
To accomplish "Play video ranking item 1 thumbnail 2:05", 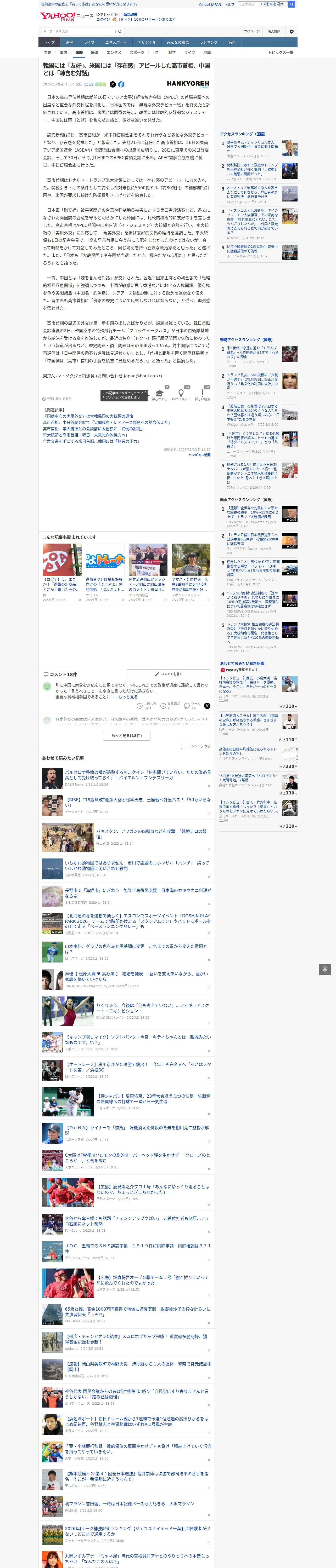I will click(290, 514).
